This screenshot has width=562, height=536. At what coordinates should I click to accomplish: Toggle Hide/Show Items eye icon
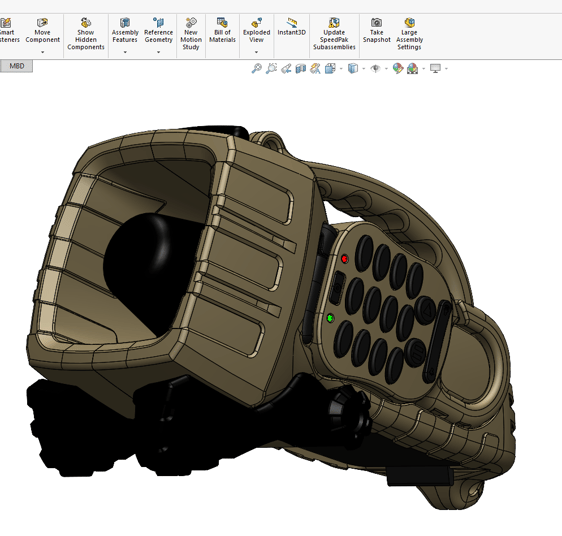pyautogui.click(x=375, y=68)
